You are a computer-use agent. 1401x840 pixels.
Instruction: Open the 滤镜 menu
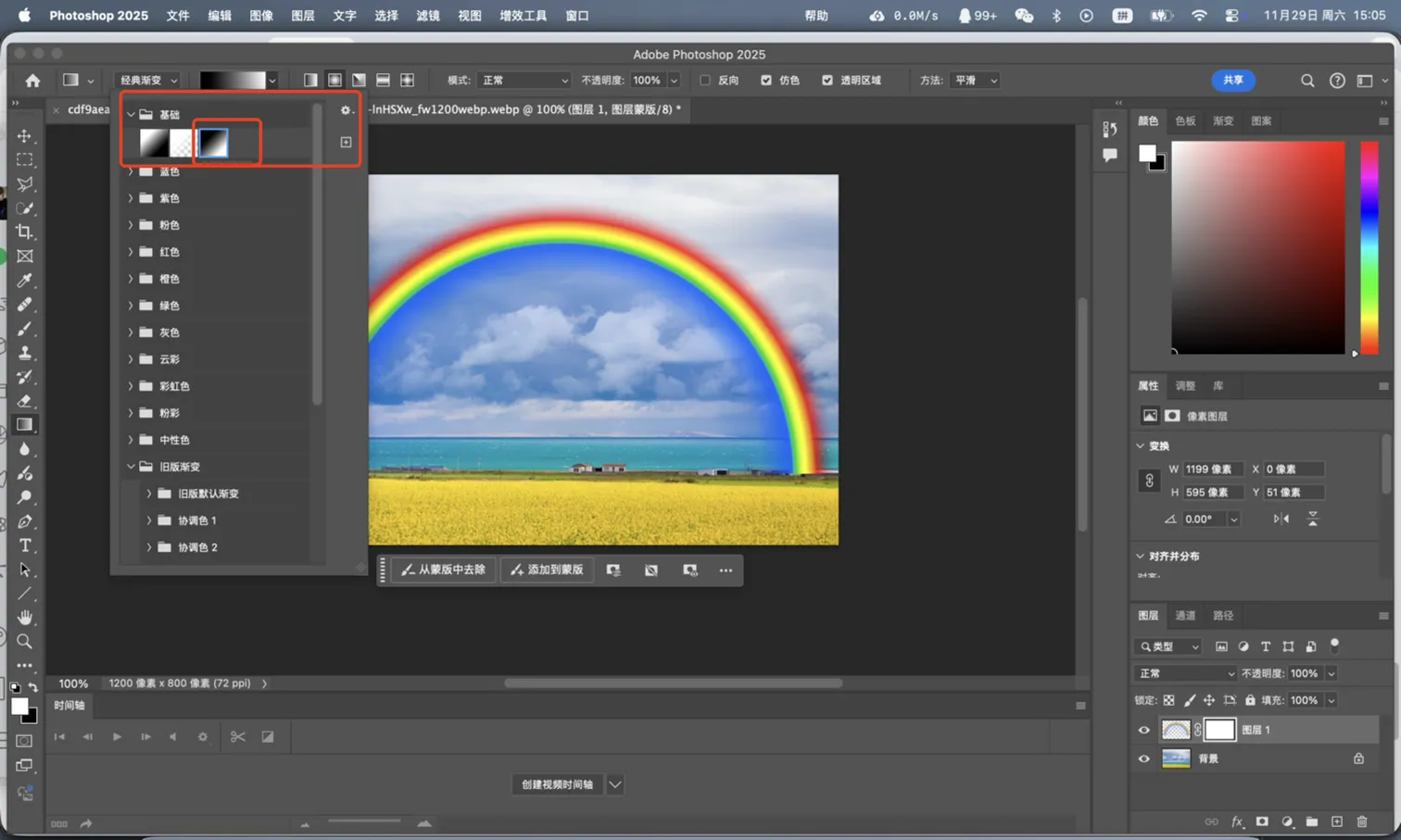(x=427, y=16)
